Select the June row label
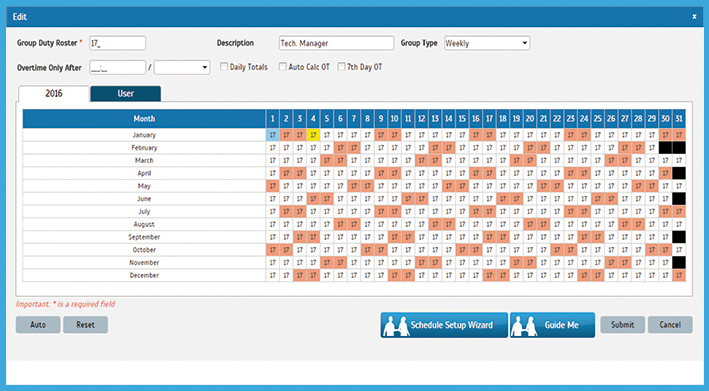Image resolution: width=709 pixels, height=391 pixels. coord(144,198)
